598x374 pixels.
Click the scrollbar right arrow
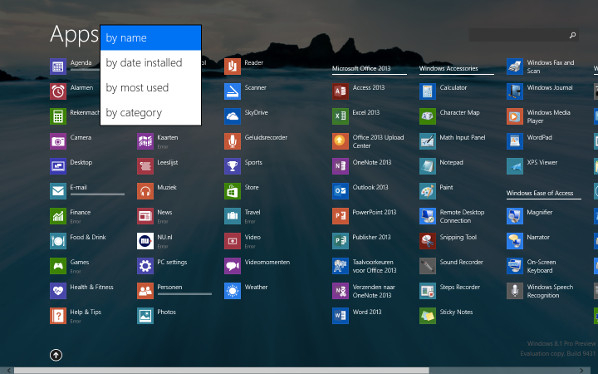581,370
